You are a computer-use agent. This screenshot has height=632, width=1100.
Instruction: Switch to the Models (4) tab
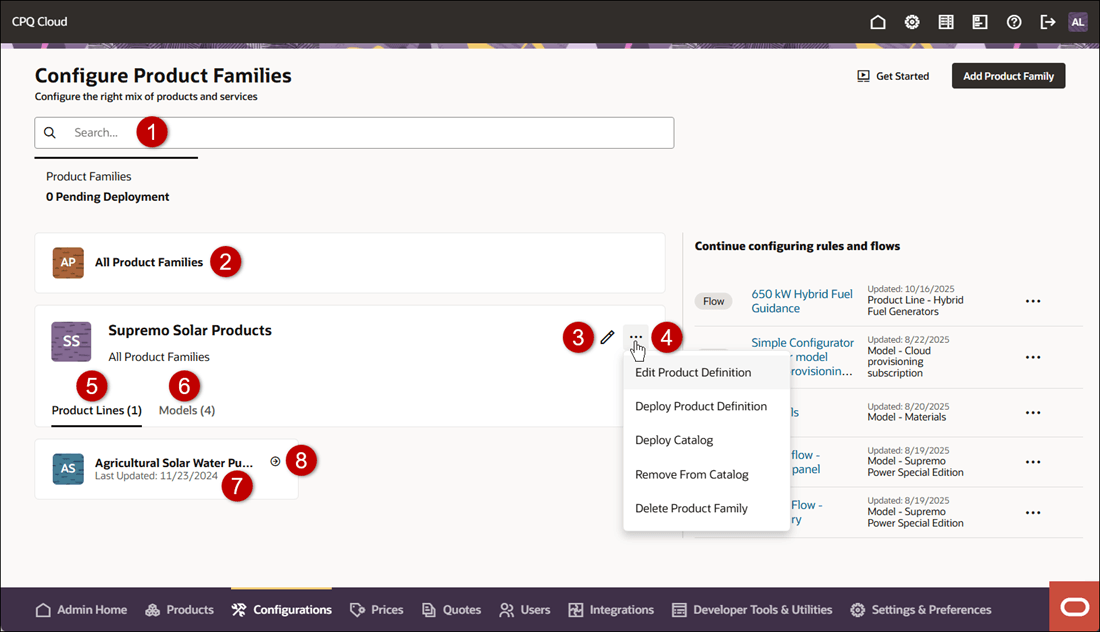pos(186,410)
